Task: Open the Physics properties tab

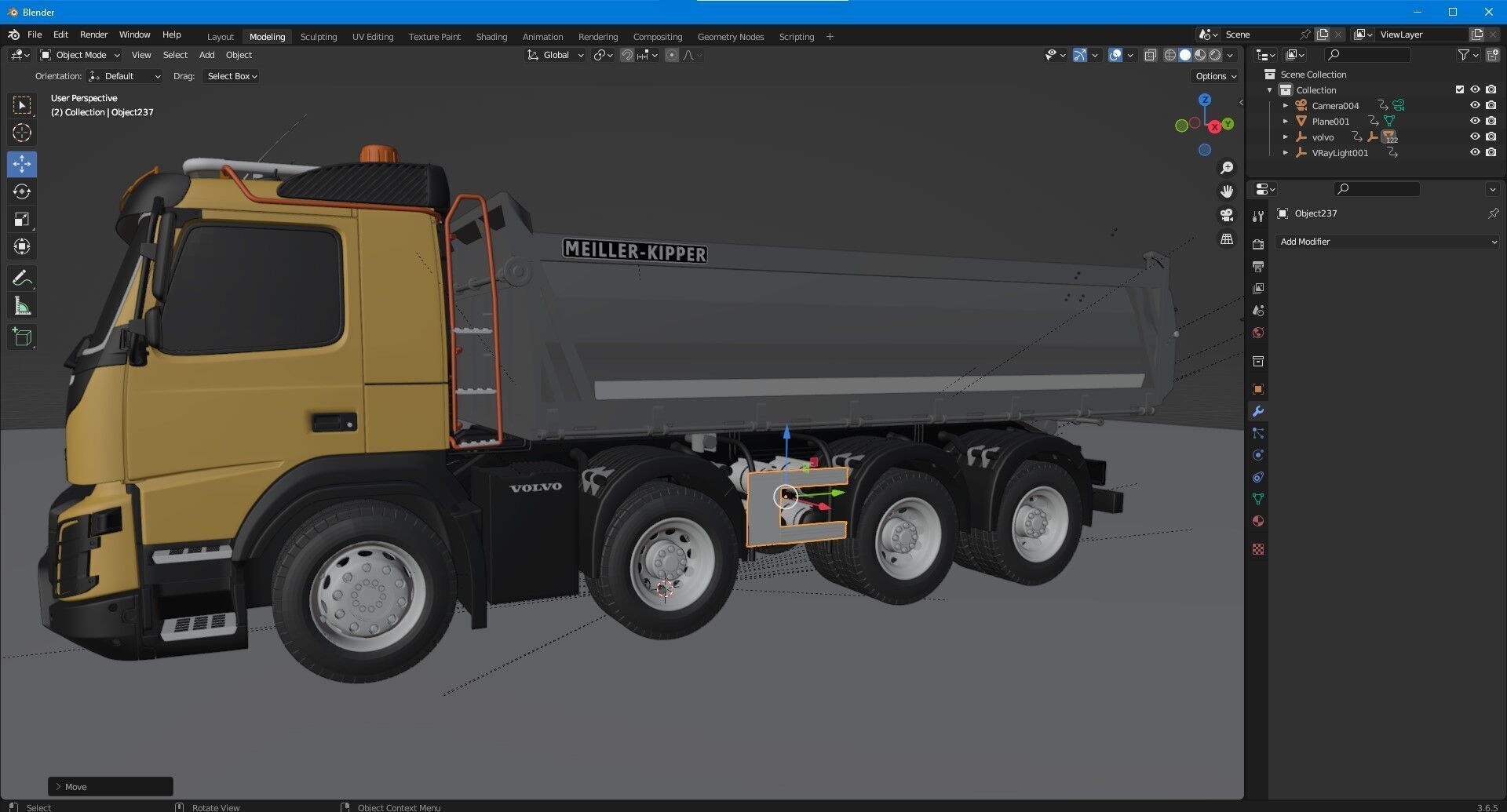Action: click(x=1258, y=455)
